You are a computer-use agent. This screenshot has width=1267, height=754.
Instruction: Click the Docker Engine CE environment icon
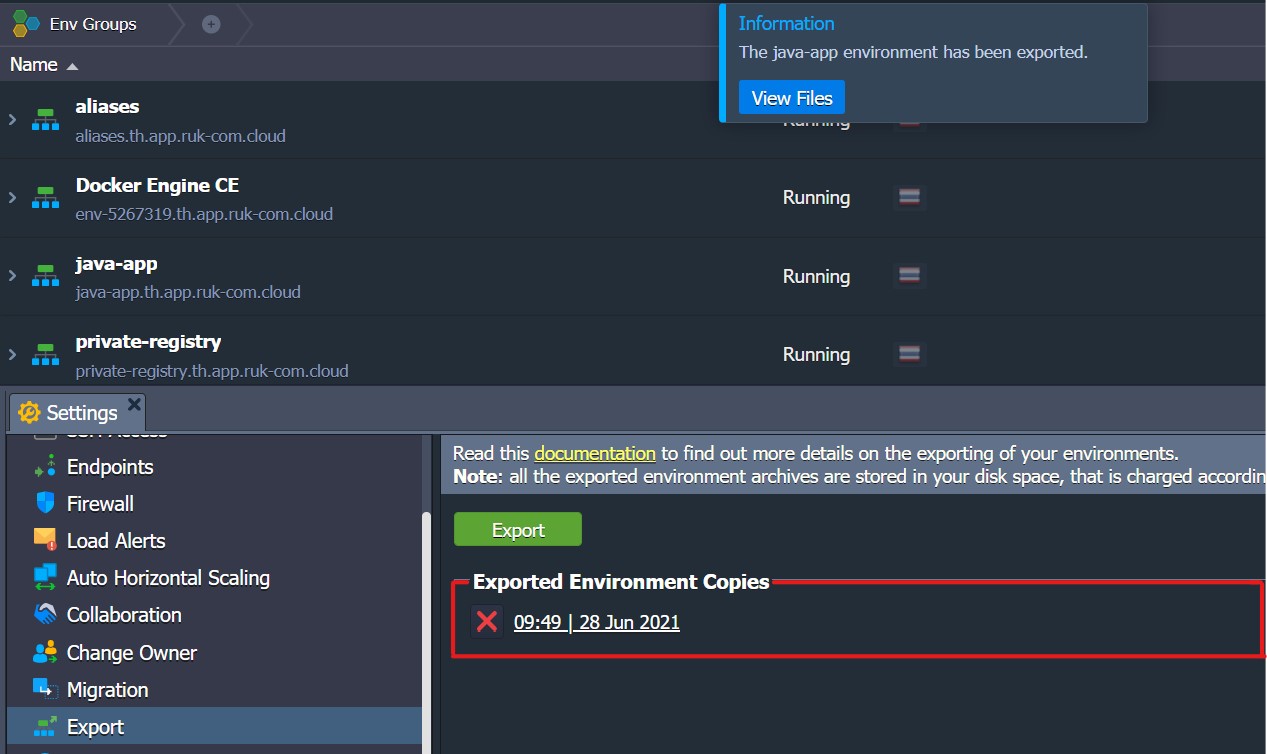[45, 198]
